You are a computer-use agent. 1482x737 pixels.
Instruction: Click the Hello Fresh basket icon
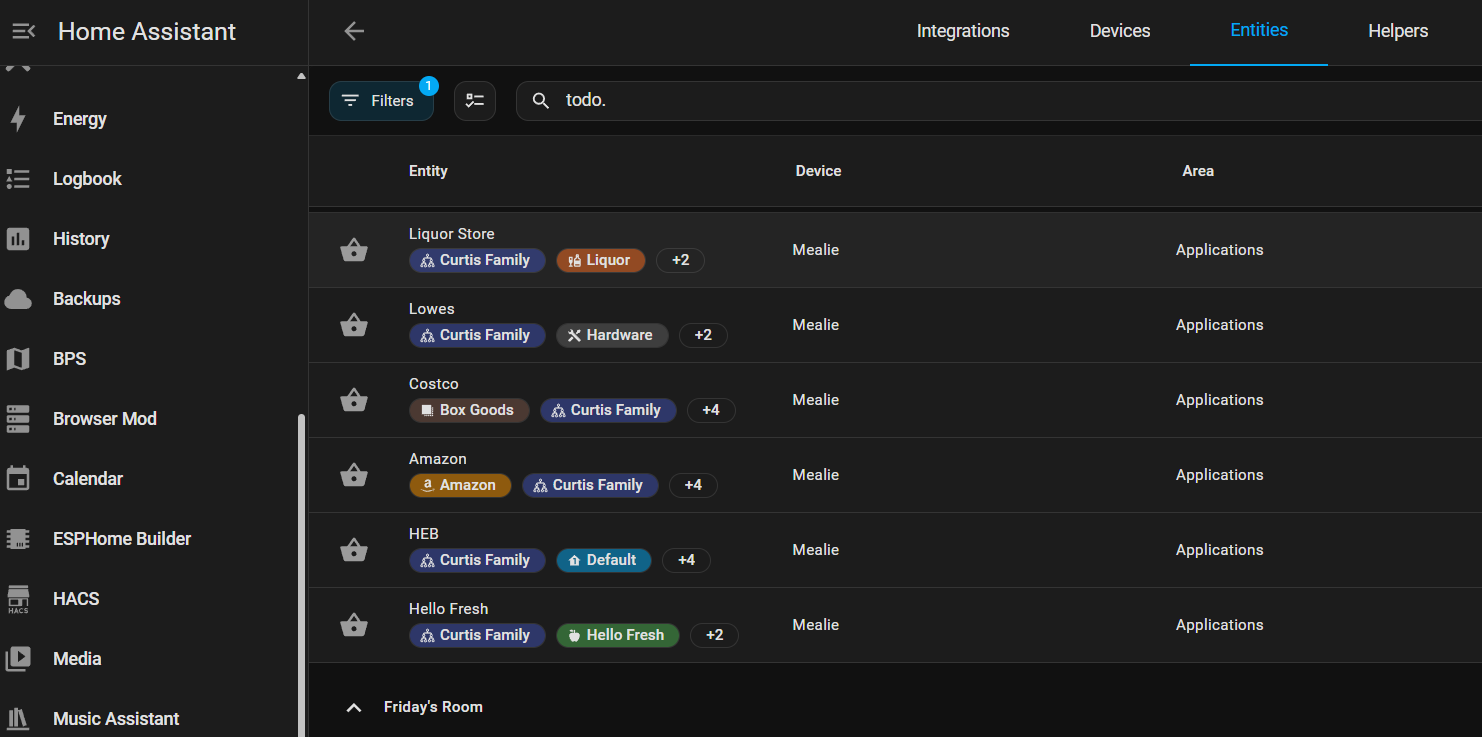coord(354,625)
